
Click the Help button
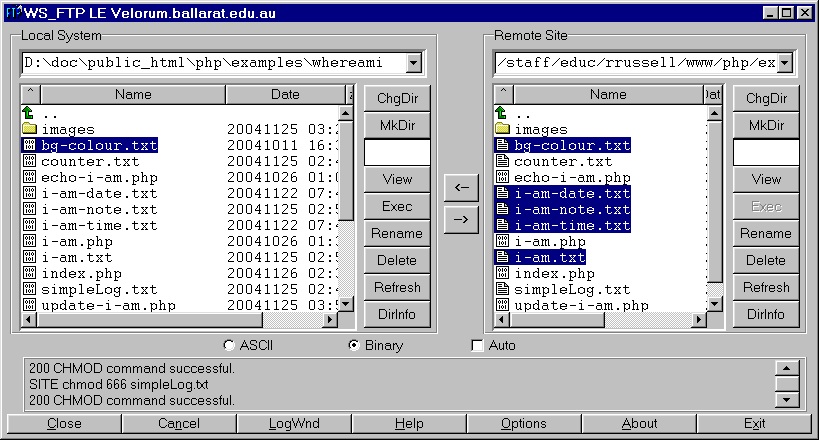click(409, 423)
